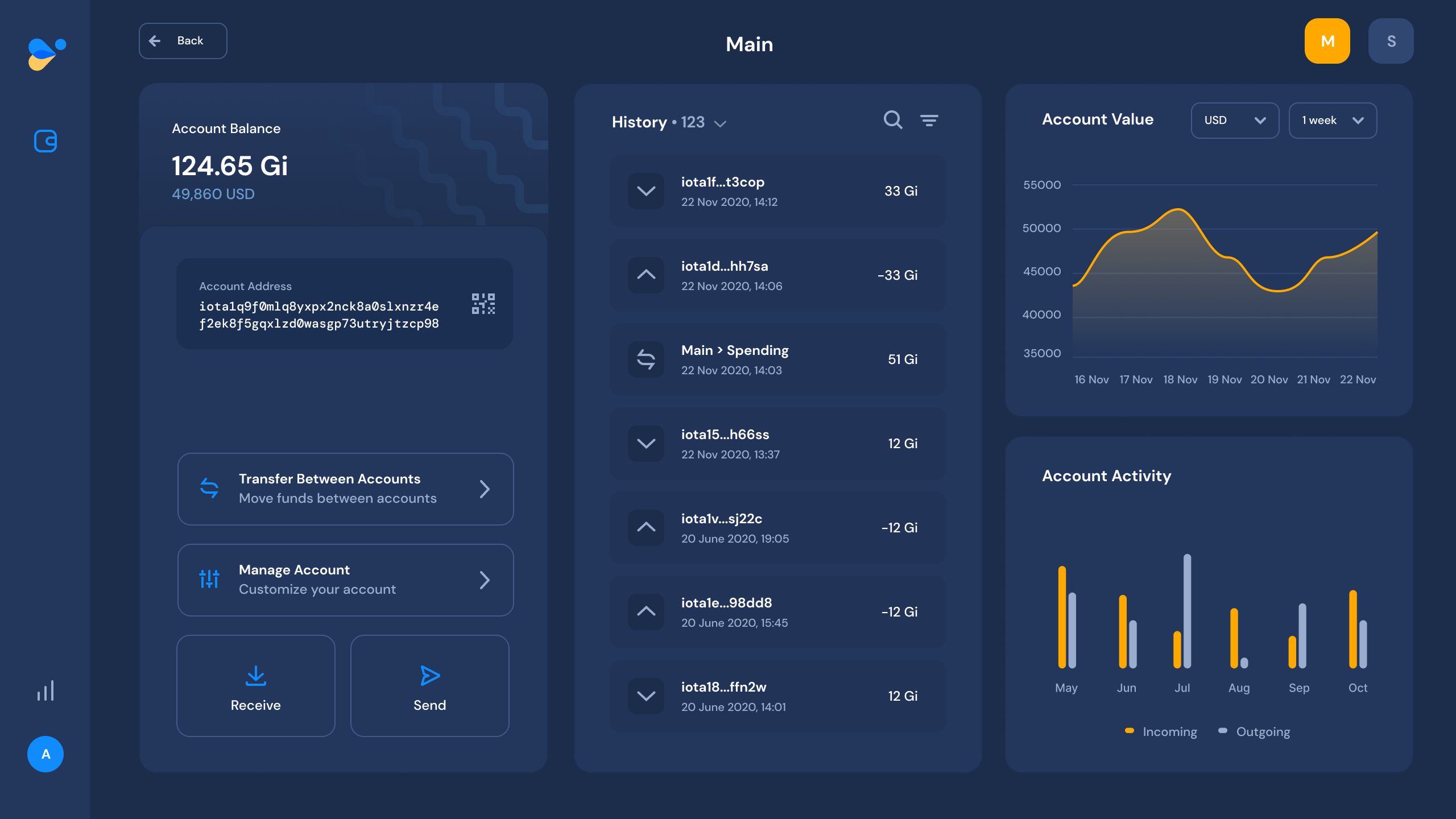Click the search icon in History panel

[x=893, y=120]
